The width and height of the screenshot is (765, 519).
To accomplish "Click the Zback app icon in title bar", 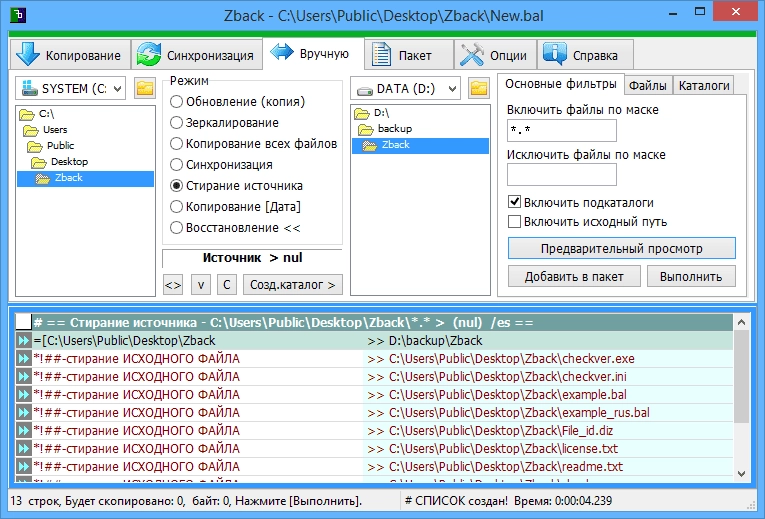I will [x=18, y=15].
